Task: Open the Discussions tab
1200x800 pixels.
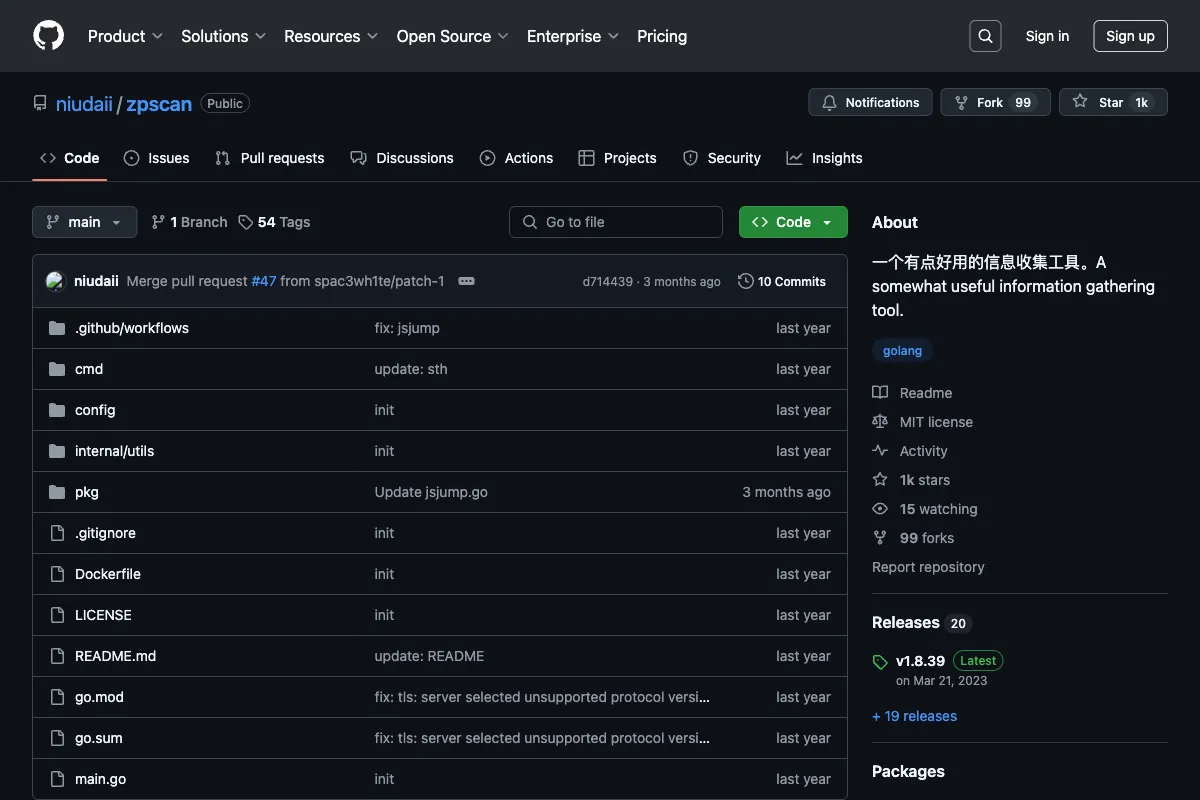Action: coord(402,158)
